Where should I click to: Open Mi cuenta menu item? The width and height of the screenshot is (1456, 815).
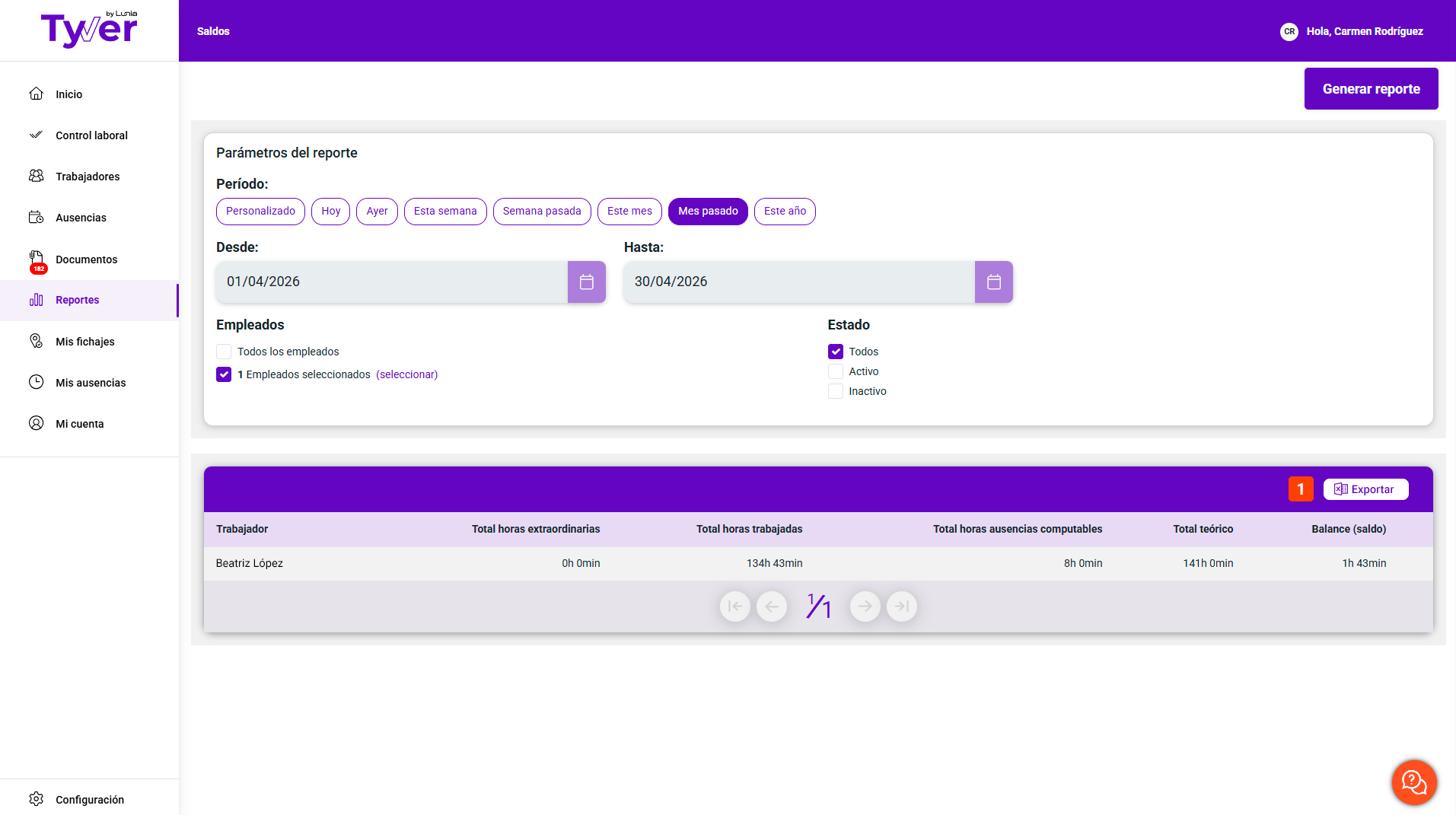(89, 424)
